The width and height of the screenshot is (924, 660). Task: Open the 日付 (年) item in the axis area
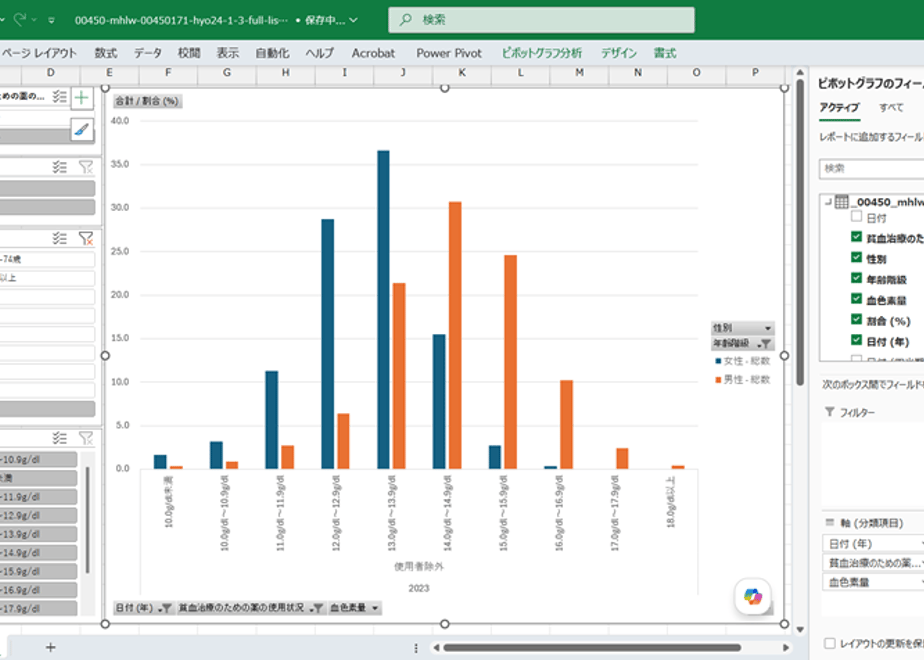point(873,543)
